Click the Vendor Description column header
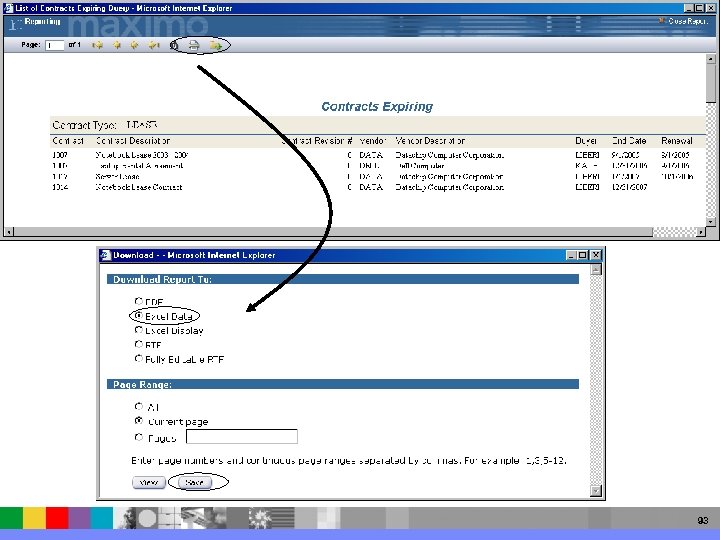Image resolution: width=720 pixels, height=540 pixels. click(x=430, y=141)
